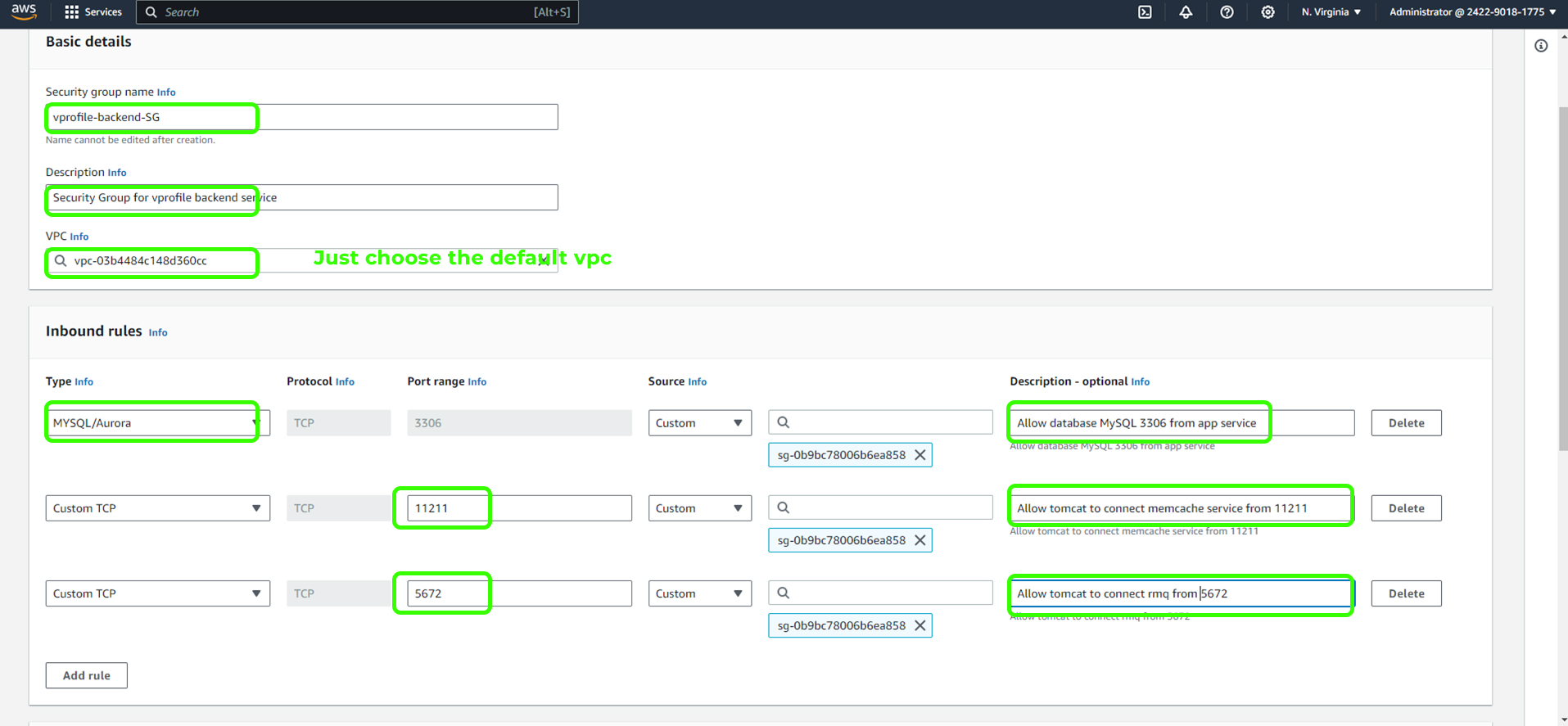Click search icon in 5672 rule source field
Image resolution: width=1568 pixels, height=726 pixels.
coord(784,593)
